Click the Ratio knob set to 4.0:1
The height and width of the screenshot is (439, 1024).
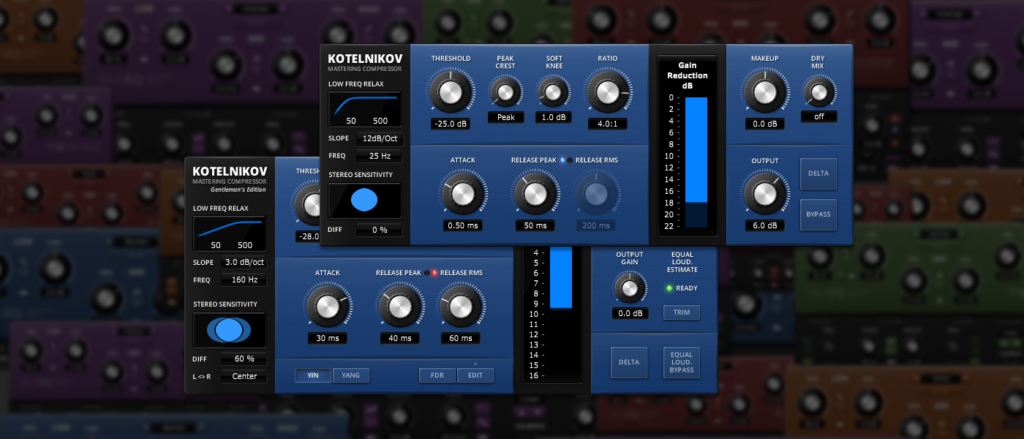607,93
